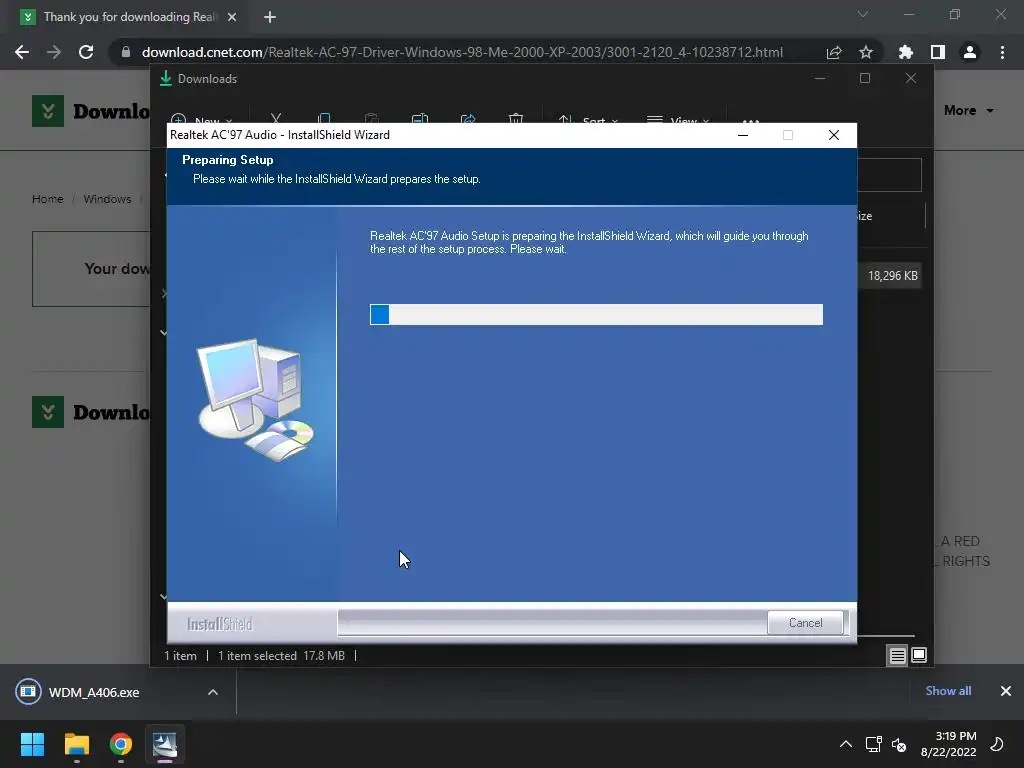
Task: Show hidden system tray icons
Action: (846, 744)
